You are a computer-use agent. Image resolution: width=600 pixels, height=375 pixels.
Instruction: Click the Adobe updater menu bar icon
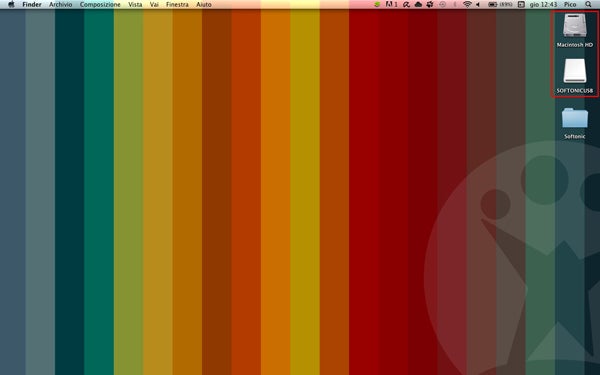point(391,5)
